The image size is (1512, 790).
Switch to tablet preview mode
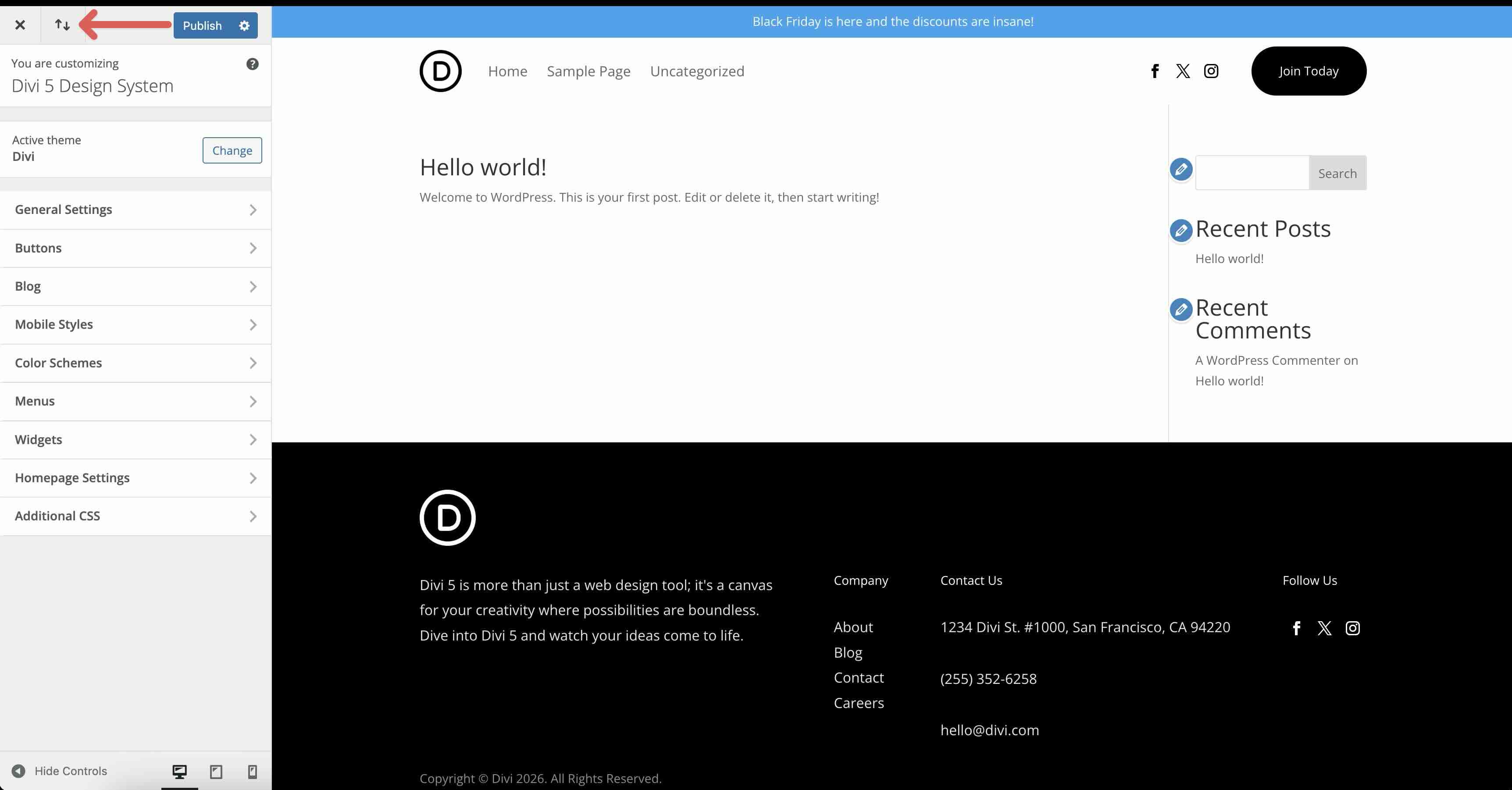click(215, 771)
